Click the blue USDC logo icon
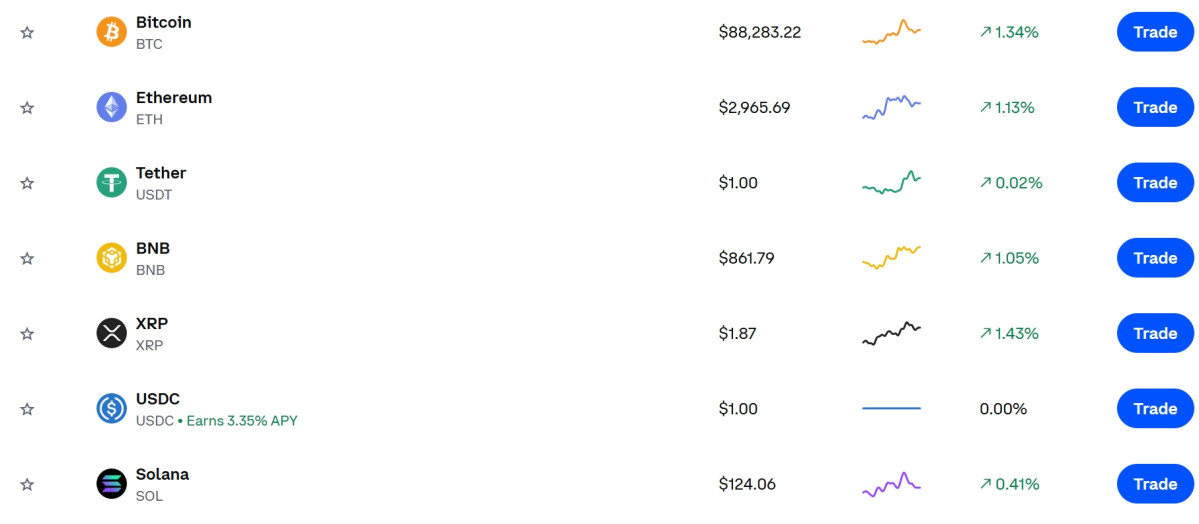This screenshot has height=524, width=1199. click(111, 408)
